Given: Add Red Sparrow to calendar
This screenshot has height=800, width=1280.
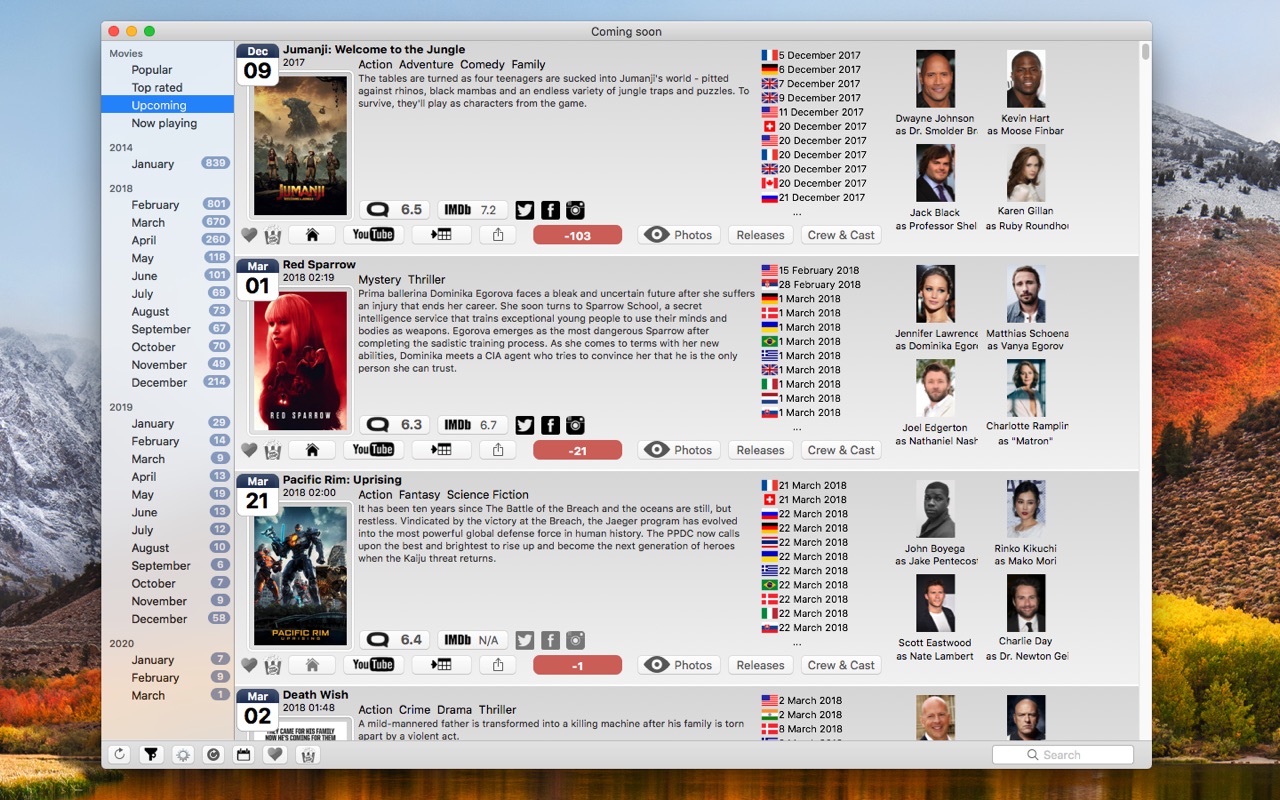Looking at the screenshot, I should point(441,450).
